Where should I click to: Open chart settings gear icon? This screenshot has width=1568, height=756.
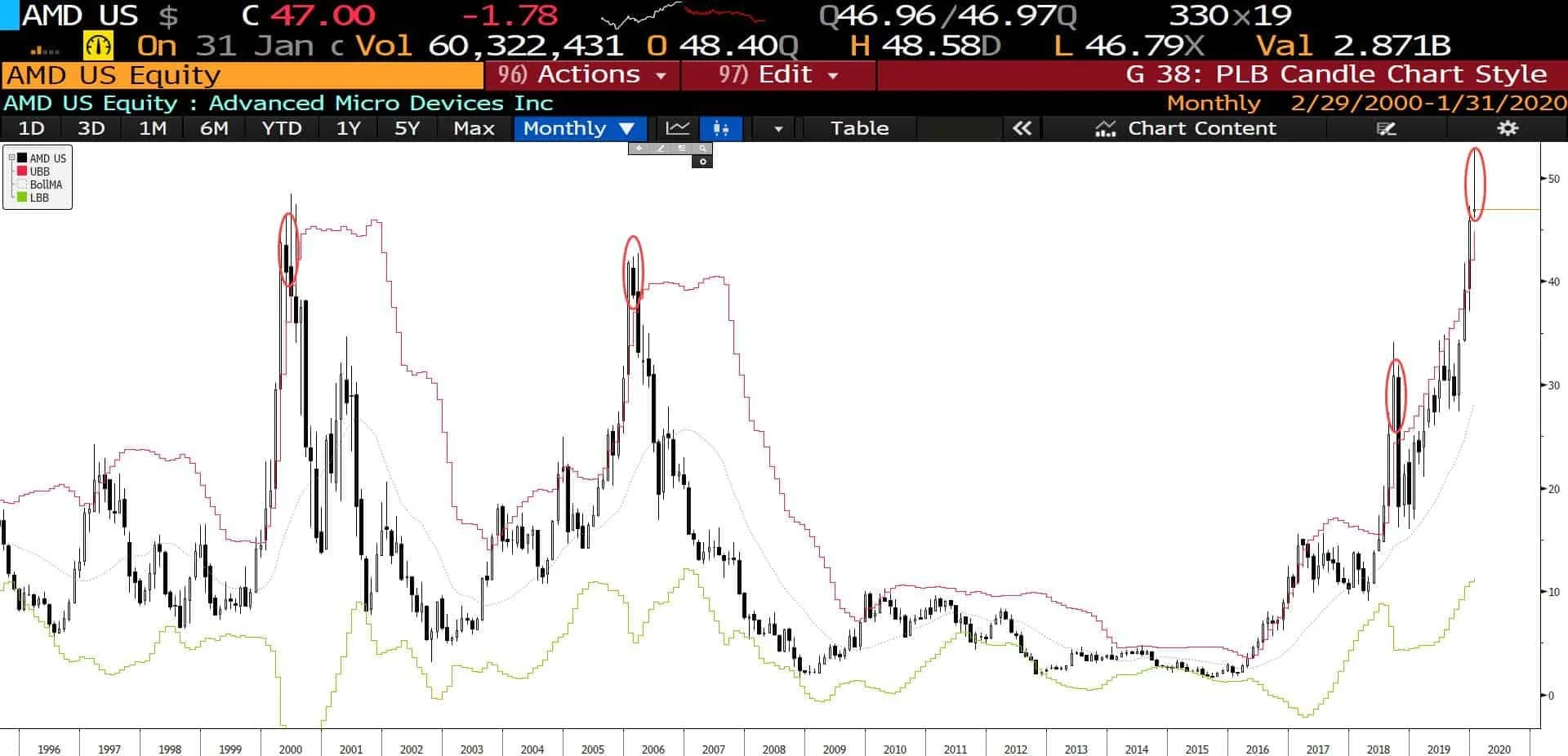(1508, 128)
